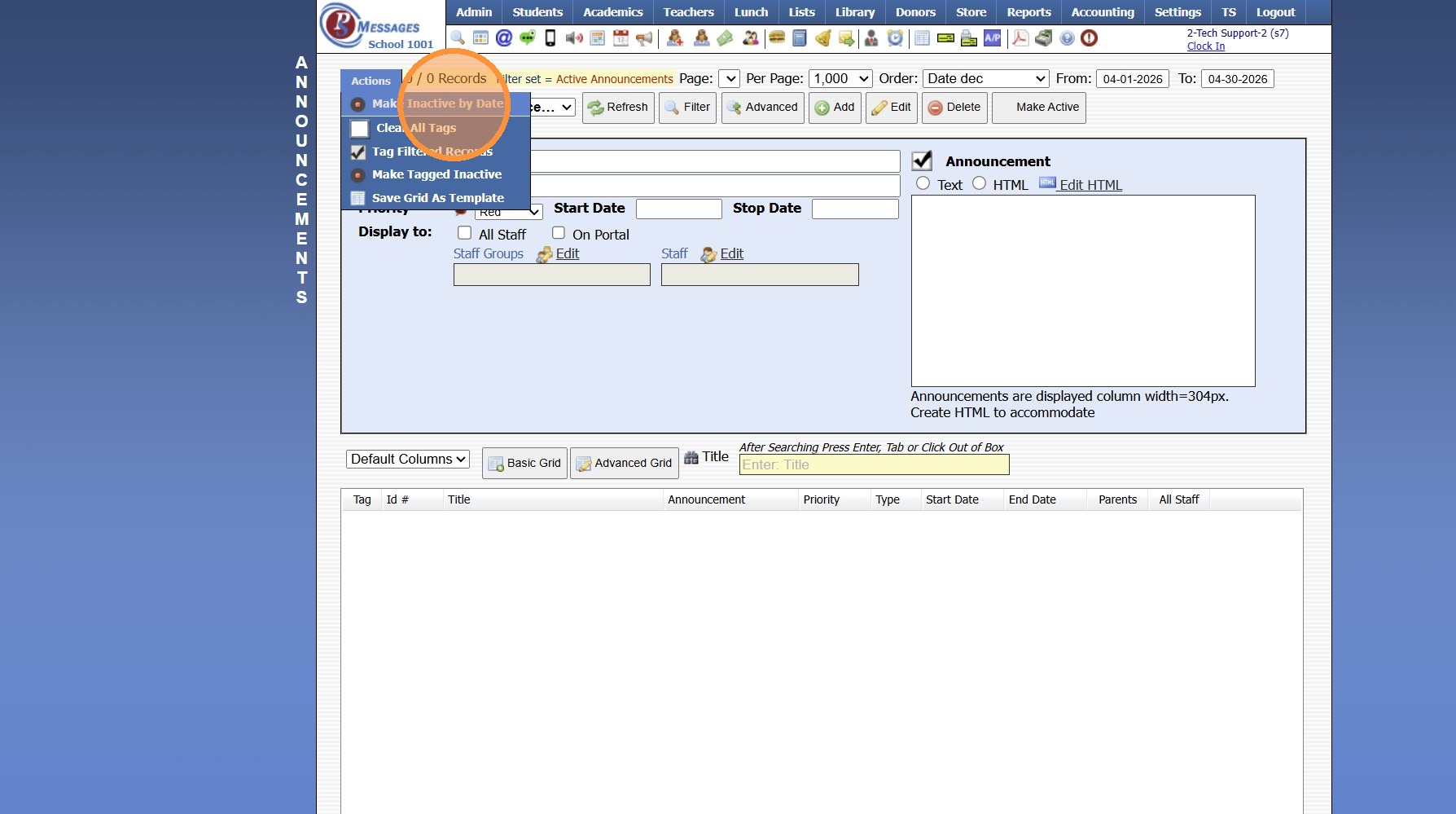This screenshot has height=814, width=1456.
Task: Click the printer check toolbar icon
Action: [x=969, y=38]
